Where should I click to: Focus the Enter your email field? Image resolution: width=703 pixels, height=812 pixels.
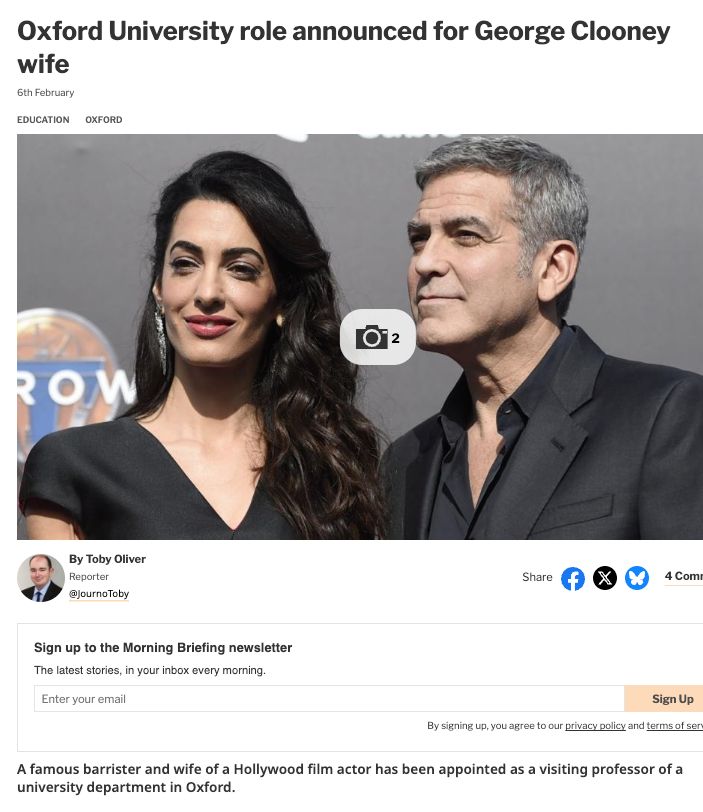[329, 699]
